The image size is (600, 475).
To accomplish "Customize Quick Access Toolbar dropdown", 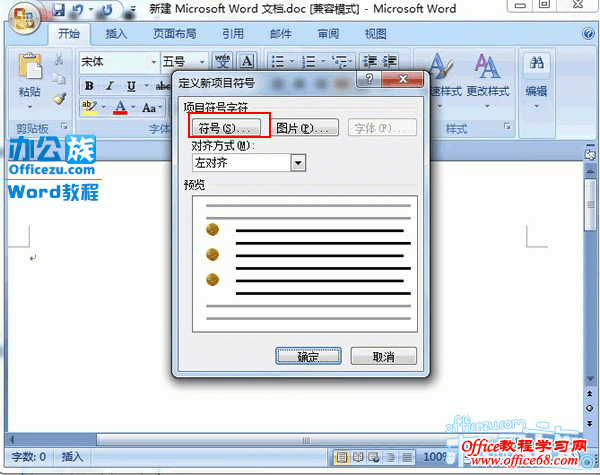I will [x=133, y=10].
